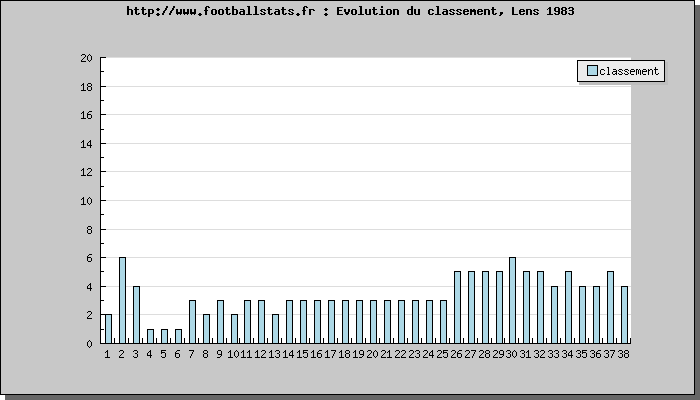Click the x-axis label 1
This screenshot has width=700, height=400.
107,354
